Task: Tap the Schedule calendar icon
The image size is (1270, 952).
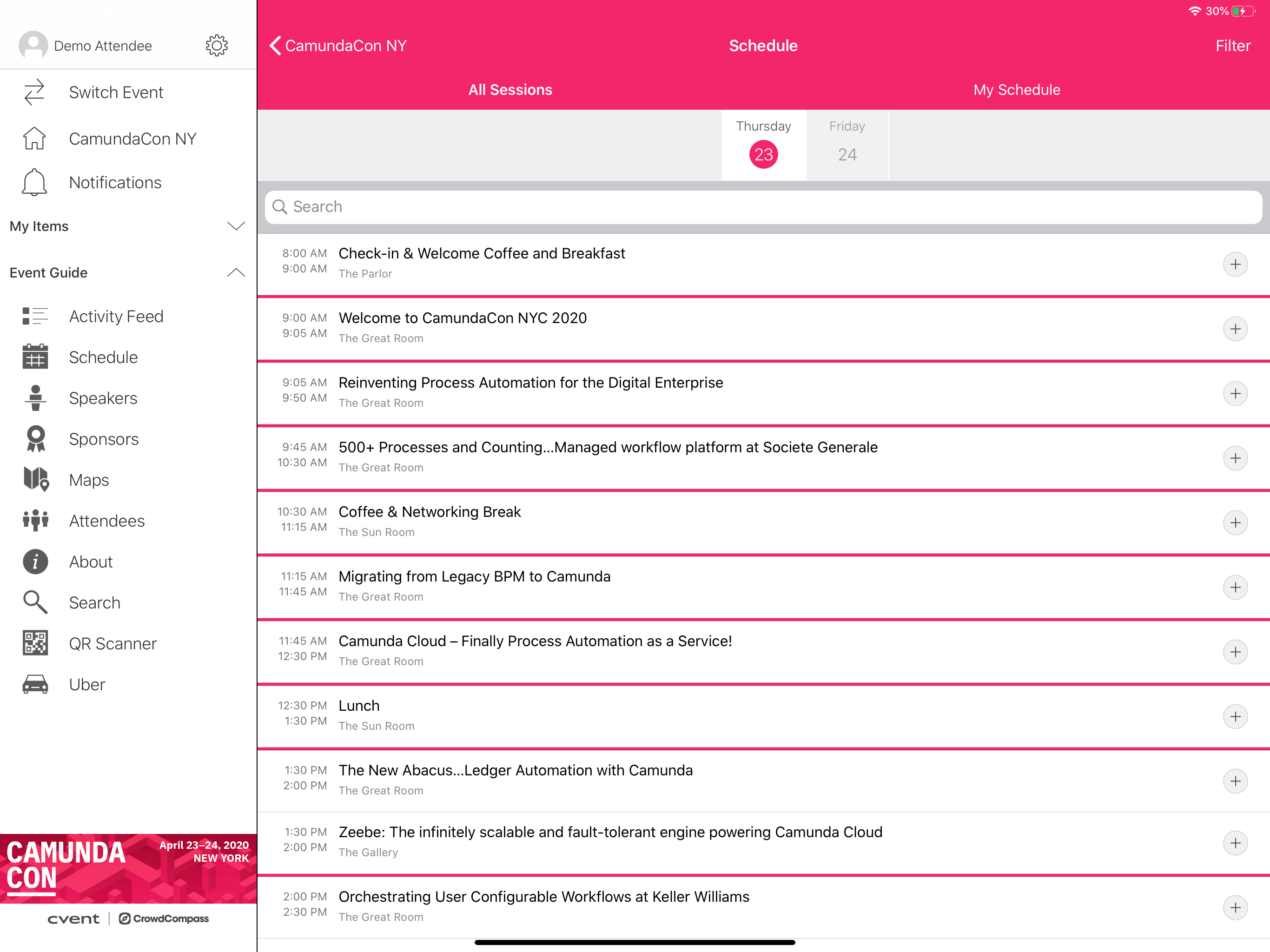Action: click(x=35, y=357)
